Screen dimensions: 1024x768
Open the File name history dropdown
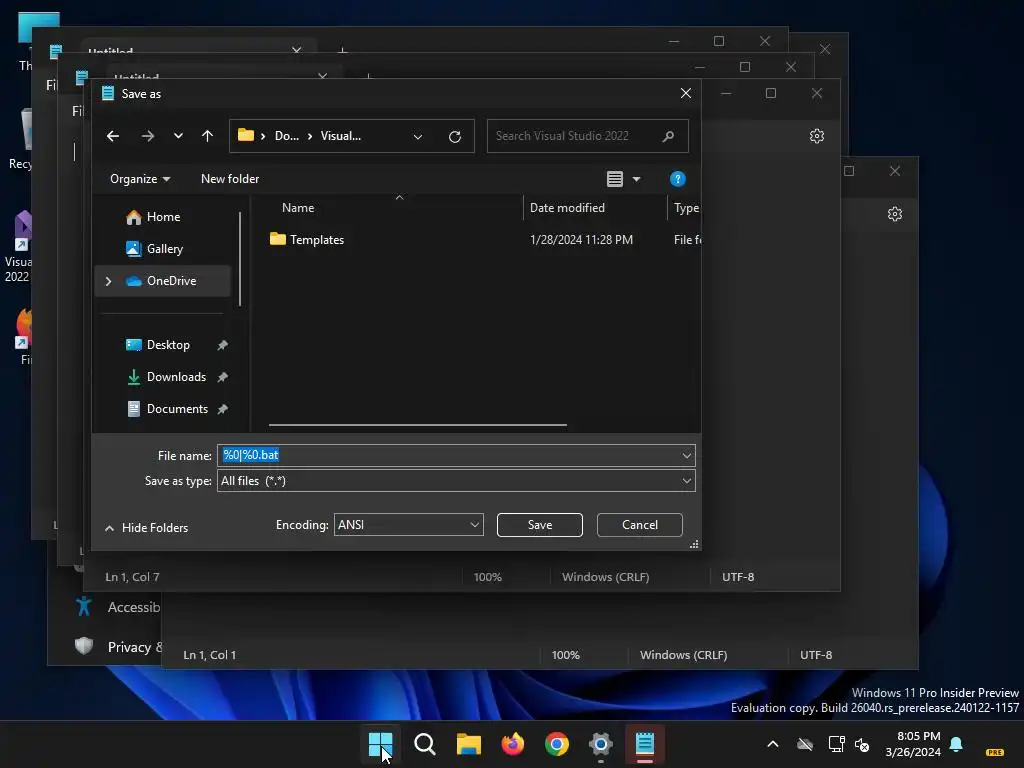click(x=686, y=455)
